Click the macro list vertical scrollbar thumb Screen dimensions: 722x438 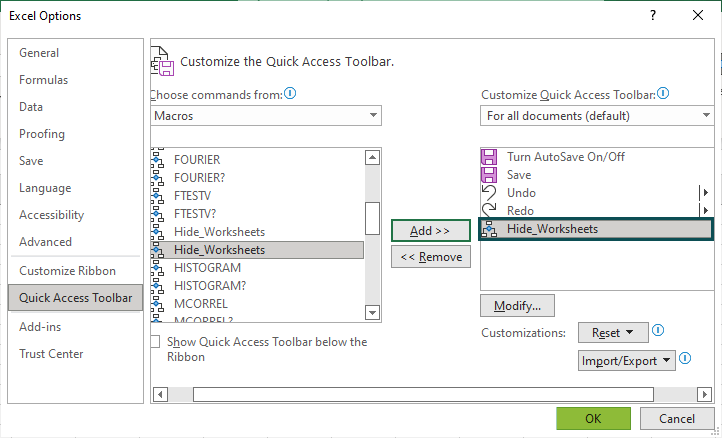(x=372, y=218)
